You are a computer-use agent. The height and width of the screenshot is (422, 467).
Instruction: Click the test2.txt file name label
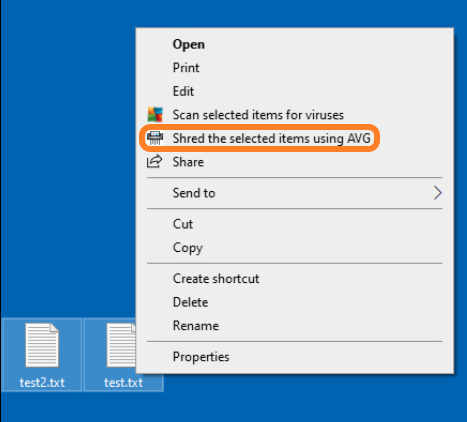coord(42,382)
